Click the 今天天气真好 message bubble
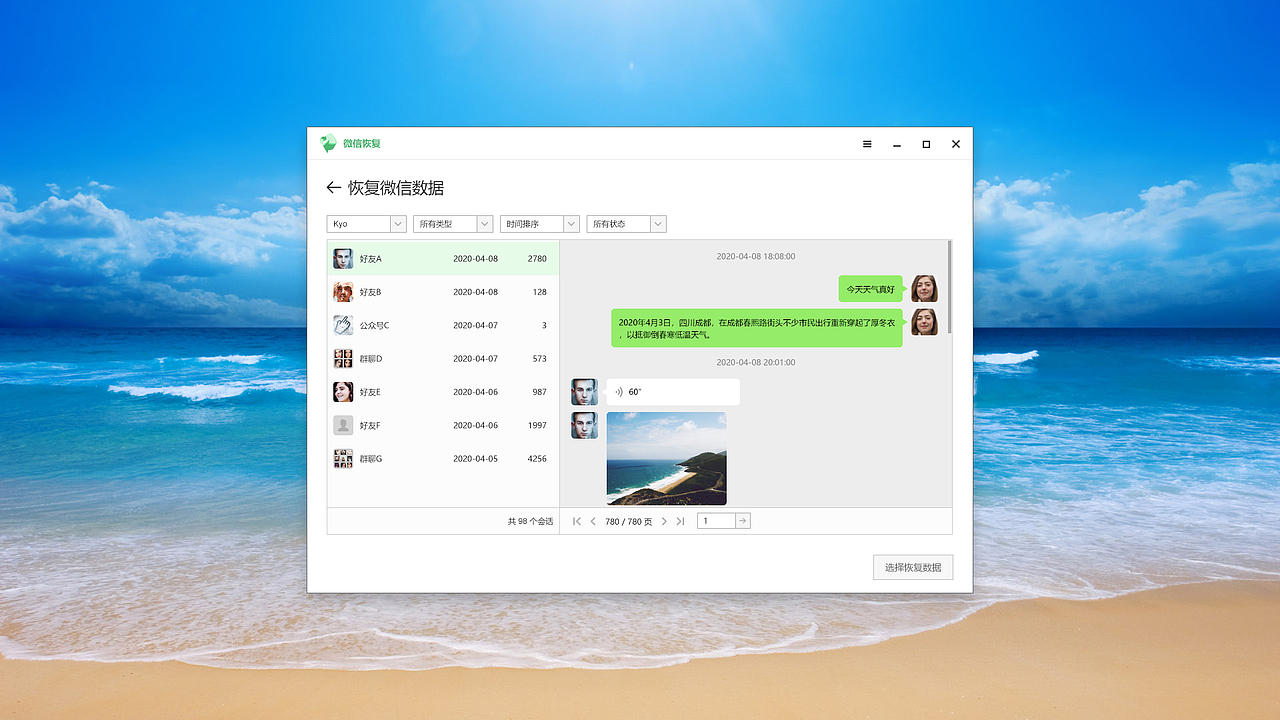The height and width of the screenshot is (720, 1280). coord(871,289)
